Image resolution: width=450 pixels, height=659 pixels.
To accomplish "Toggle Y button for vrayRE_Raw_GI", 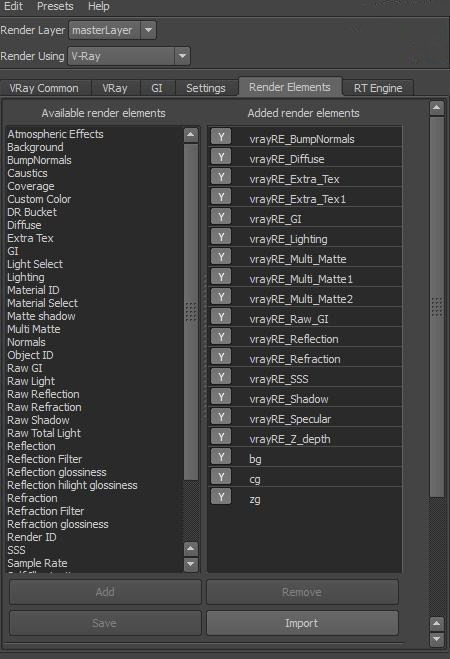I will tap(221, 317).
